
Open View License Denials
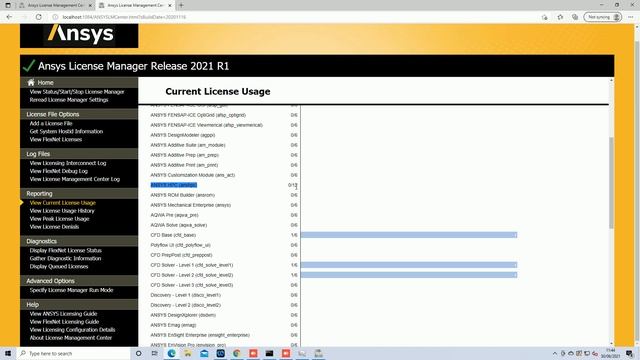pyautogui.click(x=54, y=227)
